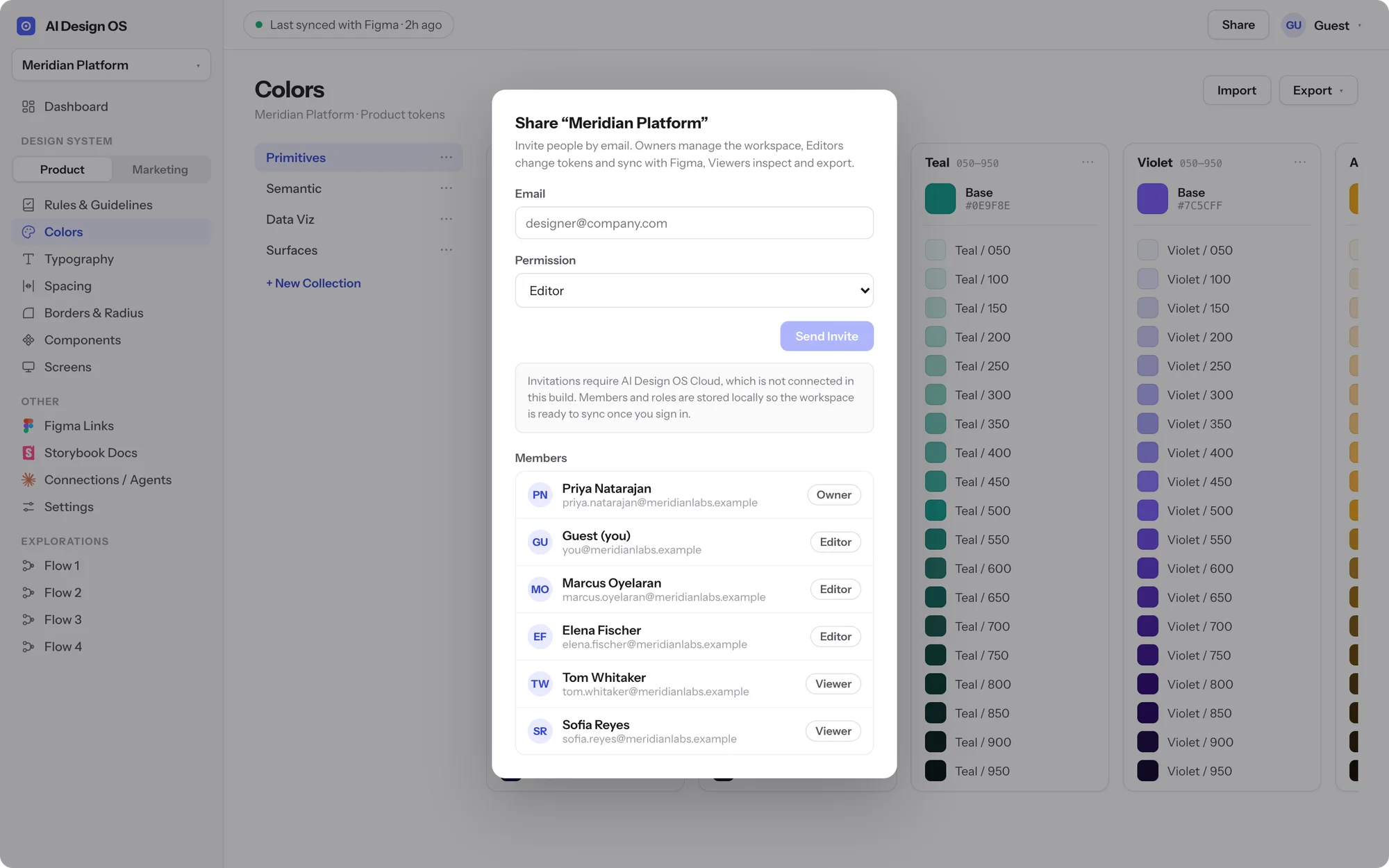Click the GU avatar in top bar
The height and width of the screenshot is (868, 1389).
tap(1293, 26)
